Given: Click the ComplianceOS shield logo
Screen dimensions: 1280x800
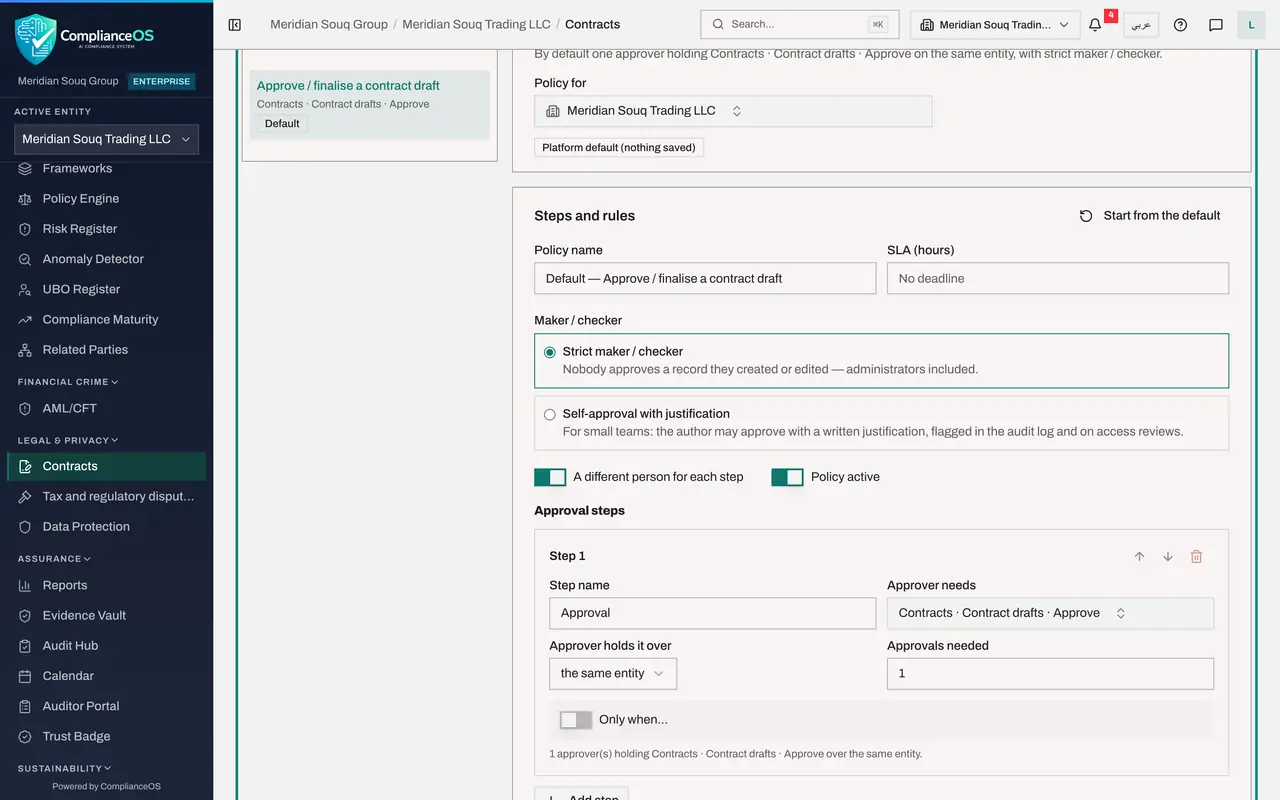Looking at the screenshot, I should [x=36, y=38].
